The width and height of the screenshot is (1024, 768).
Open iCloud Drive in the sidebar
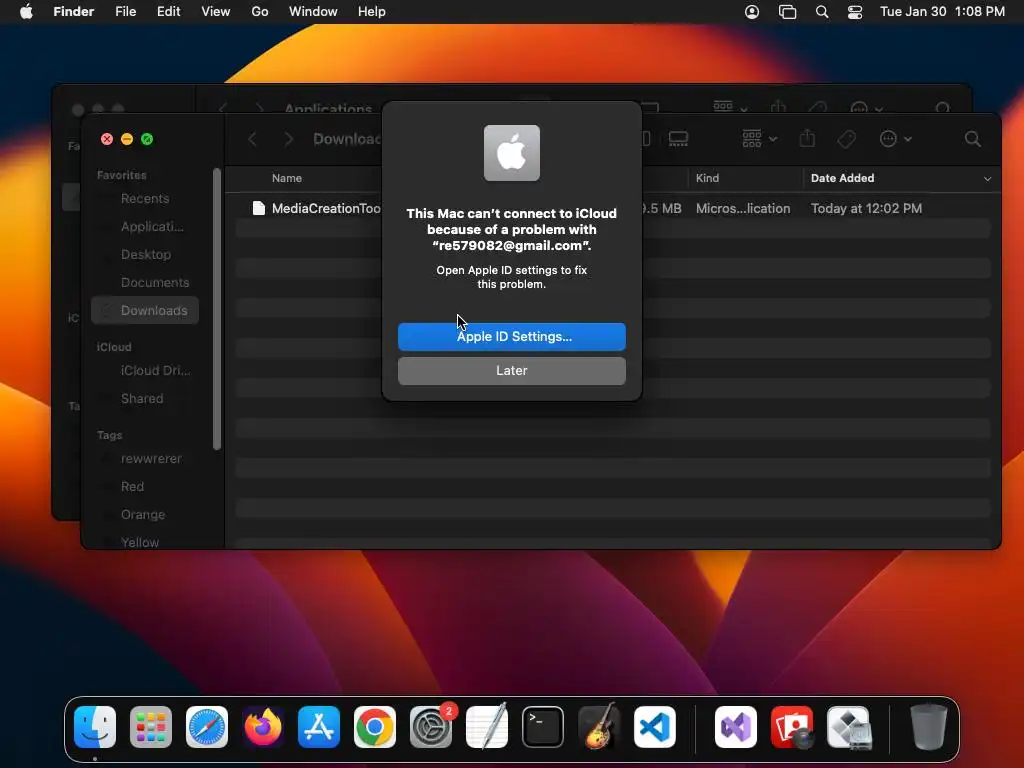coord(145,370)
